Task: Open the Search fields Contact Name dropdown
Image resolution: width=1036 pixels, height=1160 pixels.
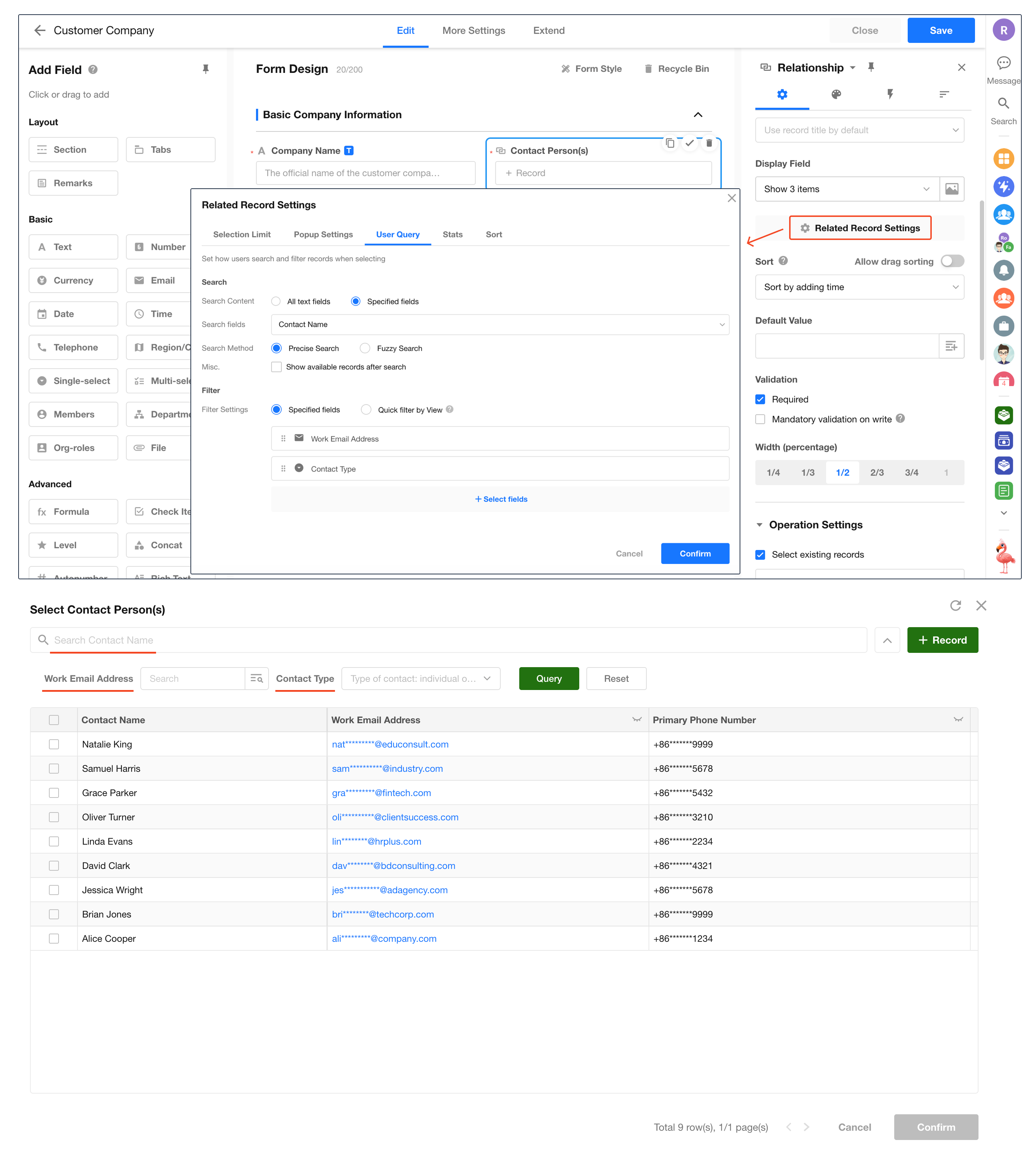Action: click(x=500, y=324)
